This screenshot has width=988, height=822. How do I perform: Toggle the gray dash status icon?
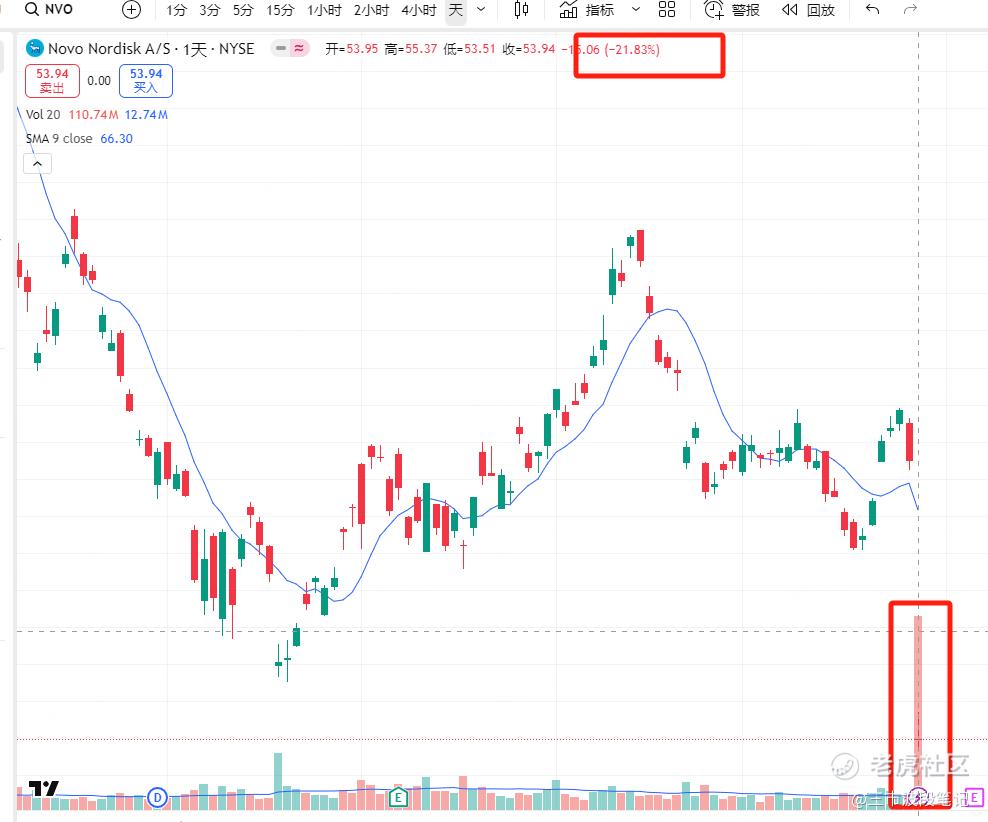point(280,48)
